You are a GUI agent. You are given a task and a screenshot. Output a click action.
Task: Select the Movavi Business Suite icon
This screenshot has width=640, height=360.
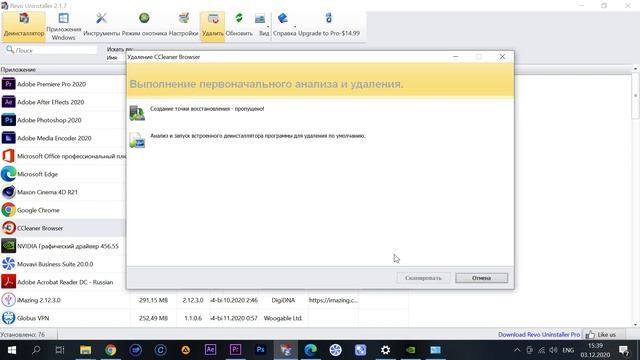pos(8,264)
